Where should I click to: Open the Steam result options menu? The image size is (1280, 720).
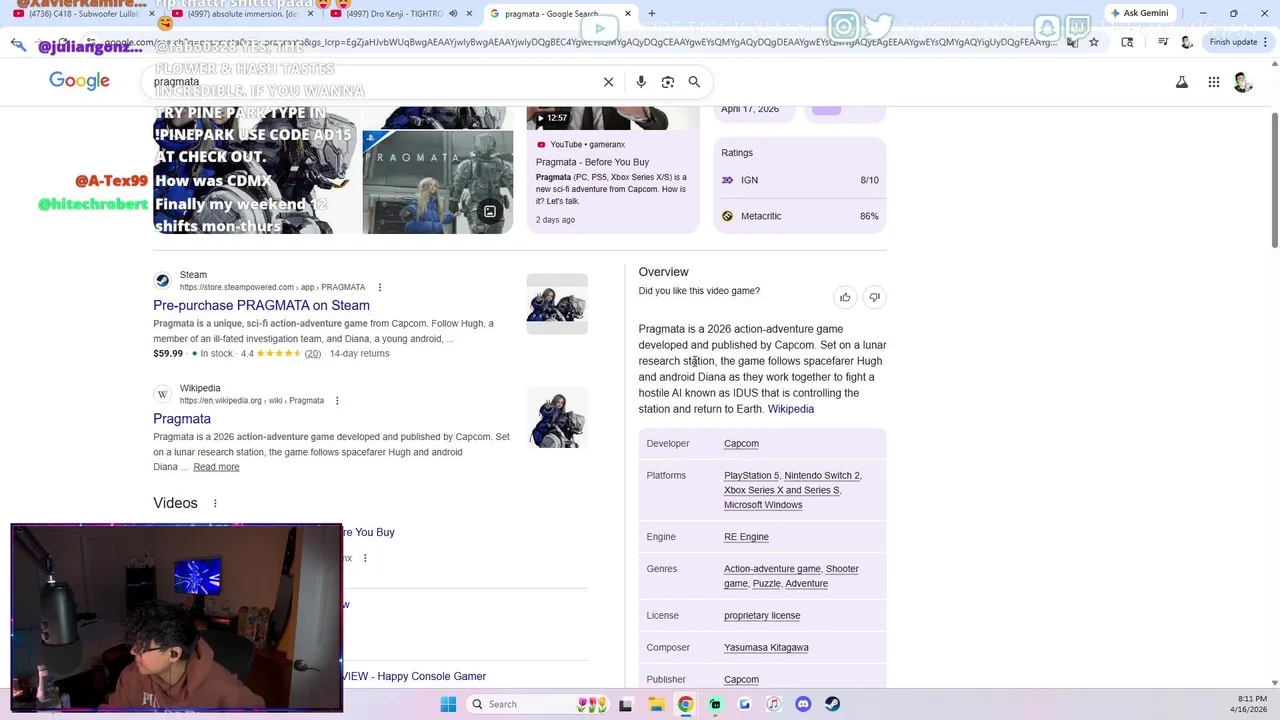(x=379, y=288)
